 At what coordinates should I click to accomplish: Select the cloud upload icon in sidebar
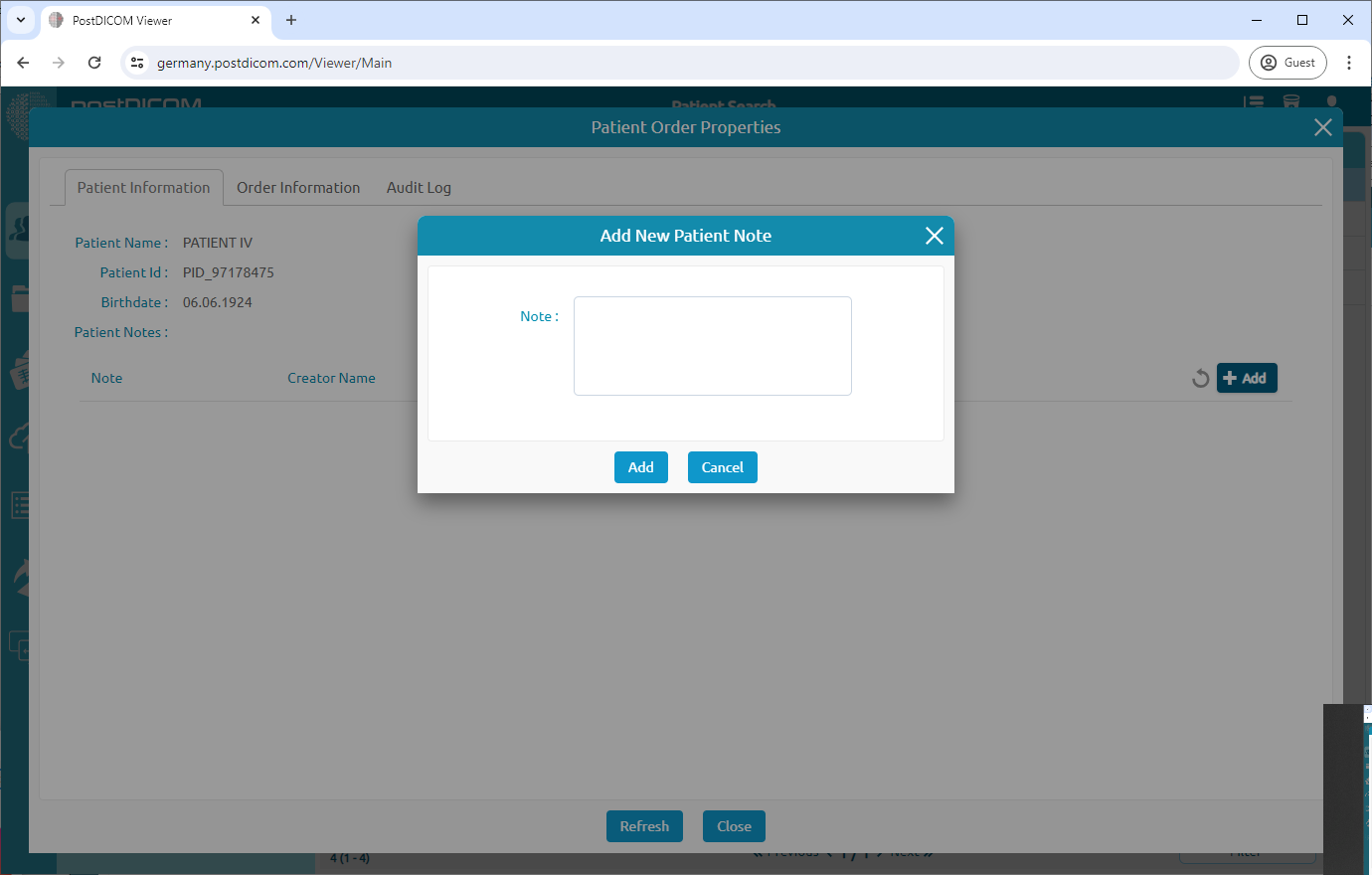click(x=20, y=436)
